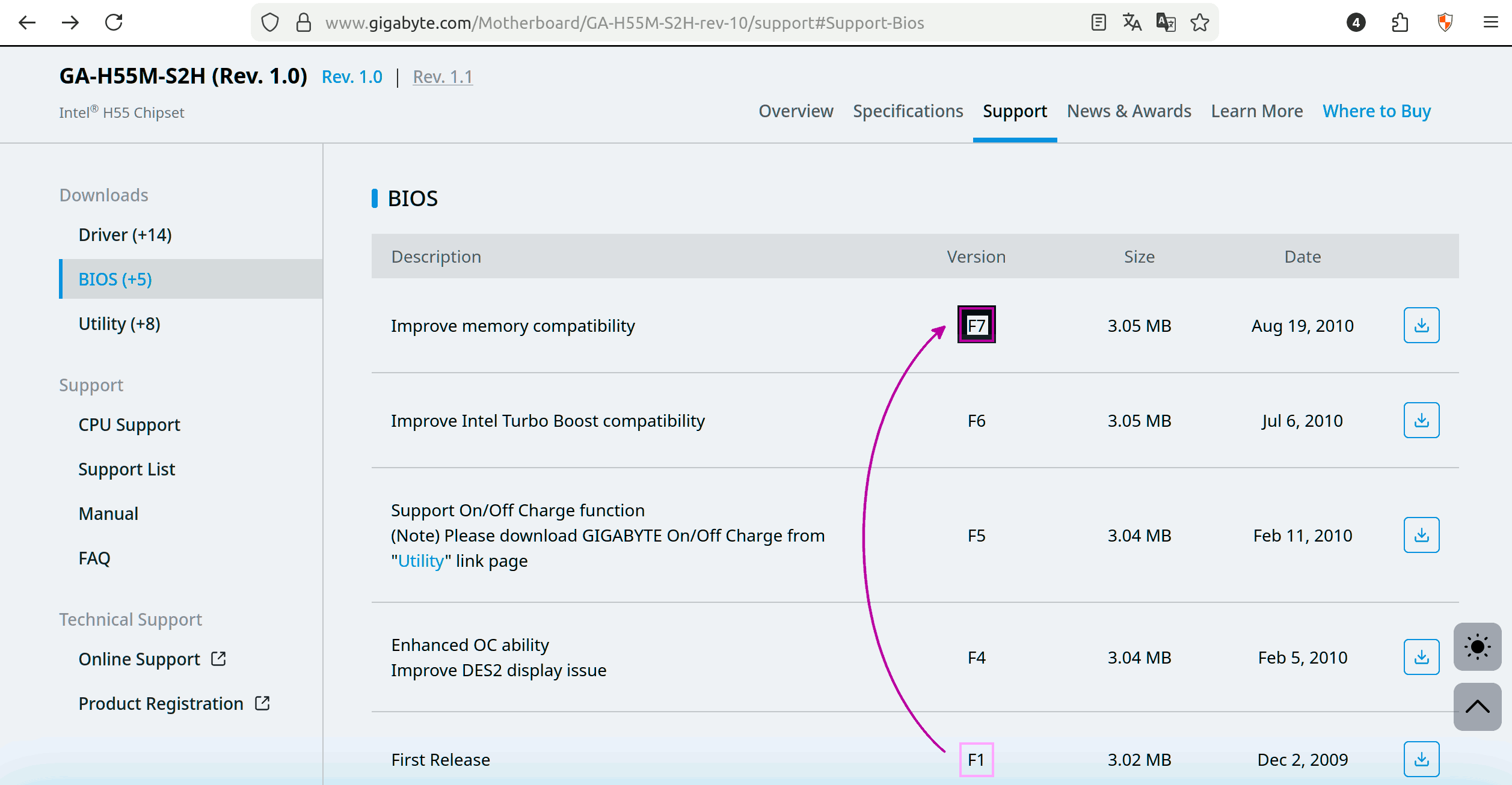The image size is (1512, 785).
Task: Switch to Rev. 1.0 revision
Action: (x=352, y=77)
